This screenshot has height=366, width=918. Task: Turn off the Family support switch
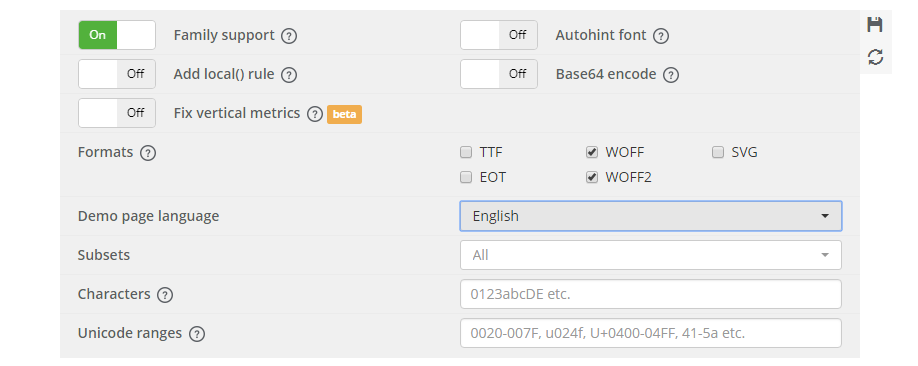[117, 35]
